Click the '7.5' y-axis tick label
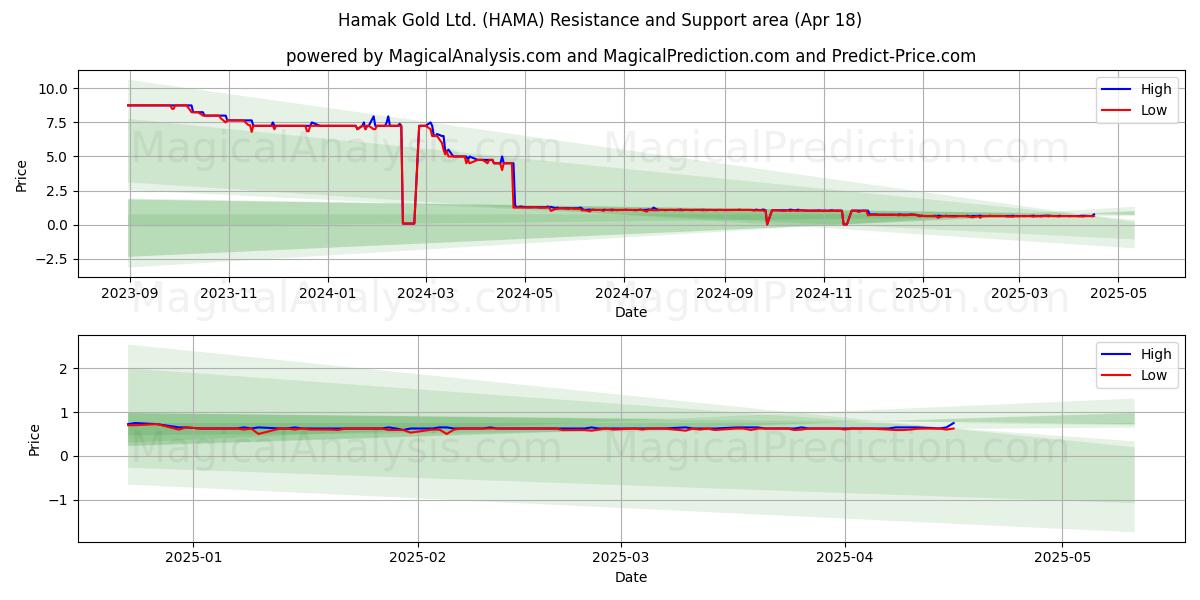 (58, 123)
